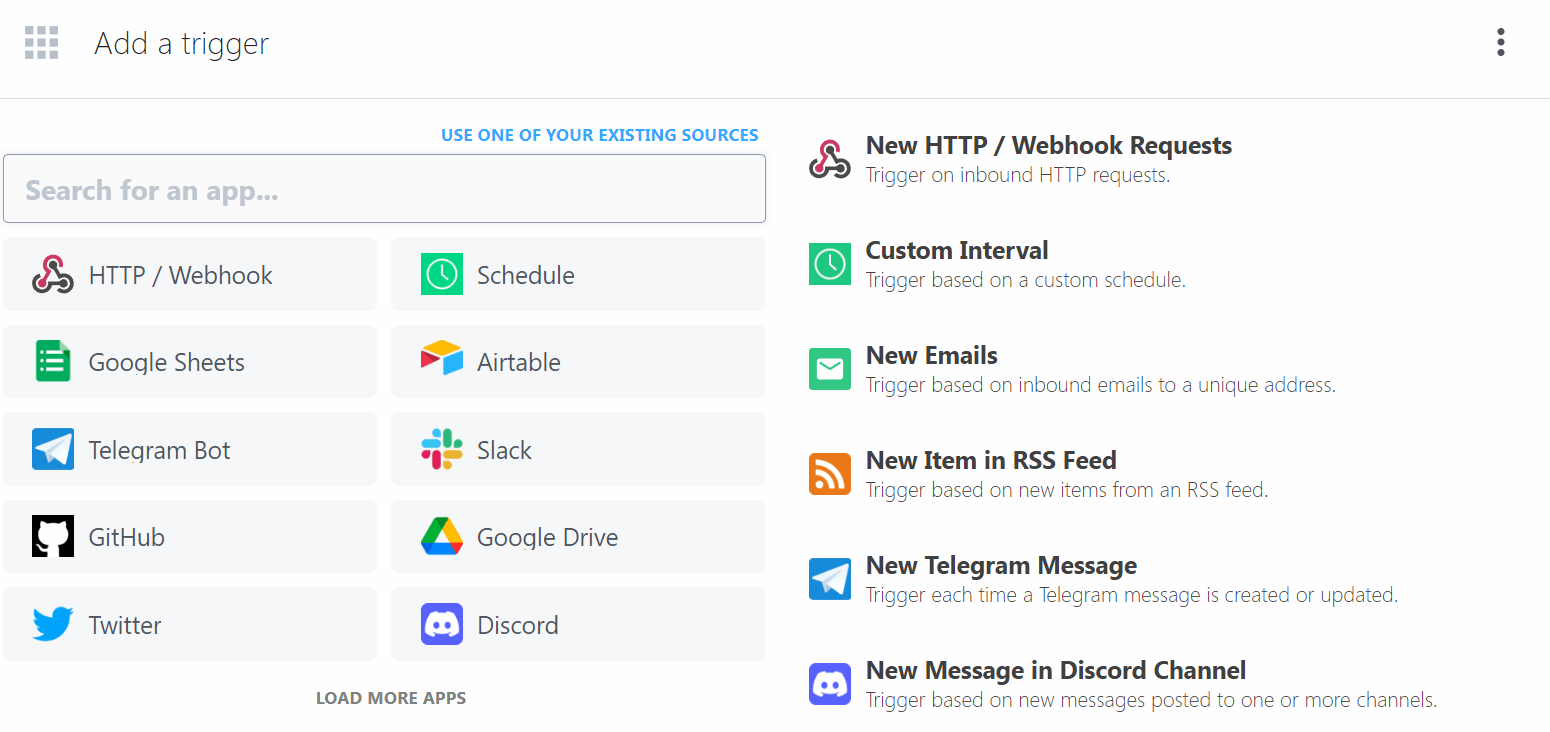The width and height of the screenshot is (1550, 732).
Task: Click webhook icon beside New HTTP Requests
Action: 830,160
